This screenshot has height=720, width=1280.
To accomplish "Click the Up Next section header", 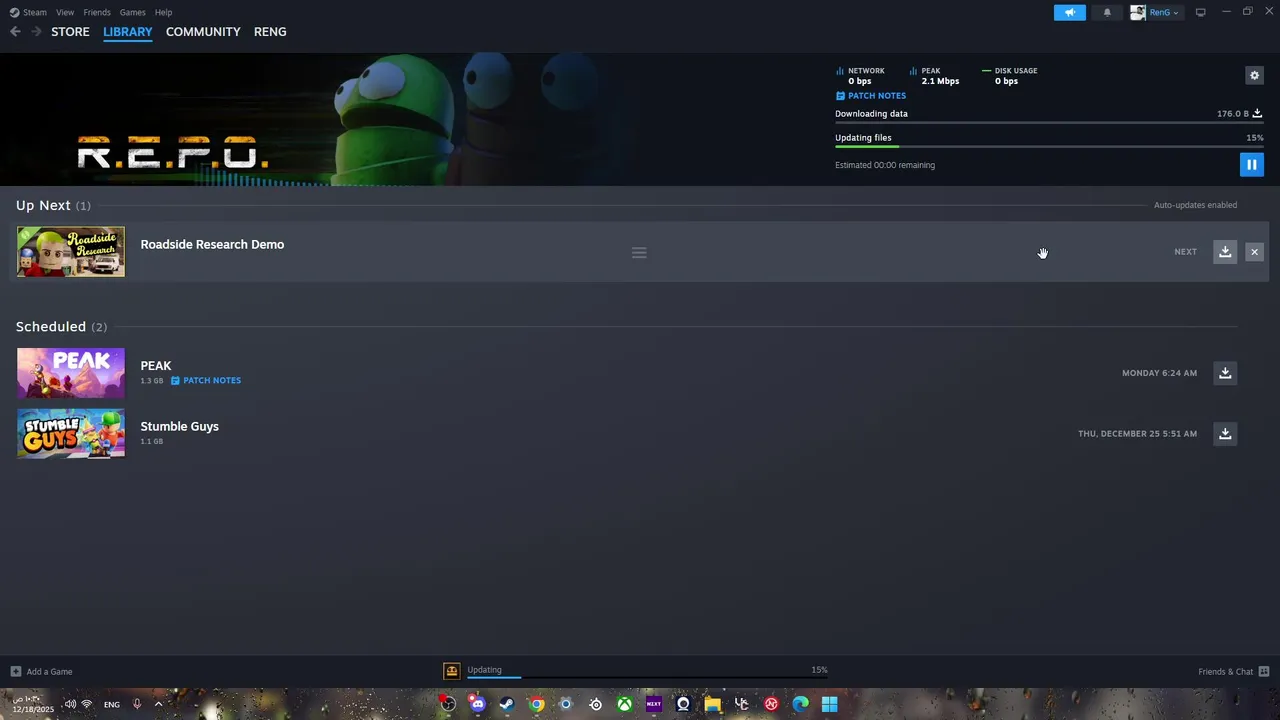I will (x=53, y=205).
